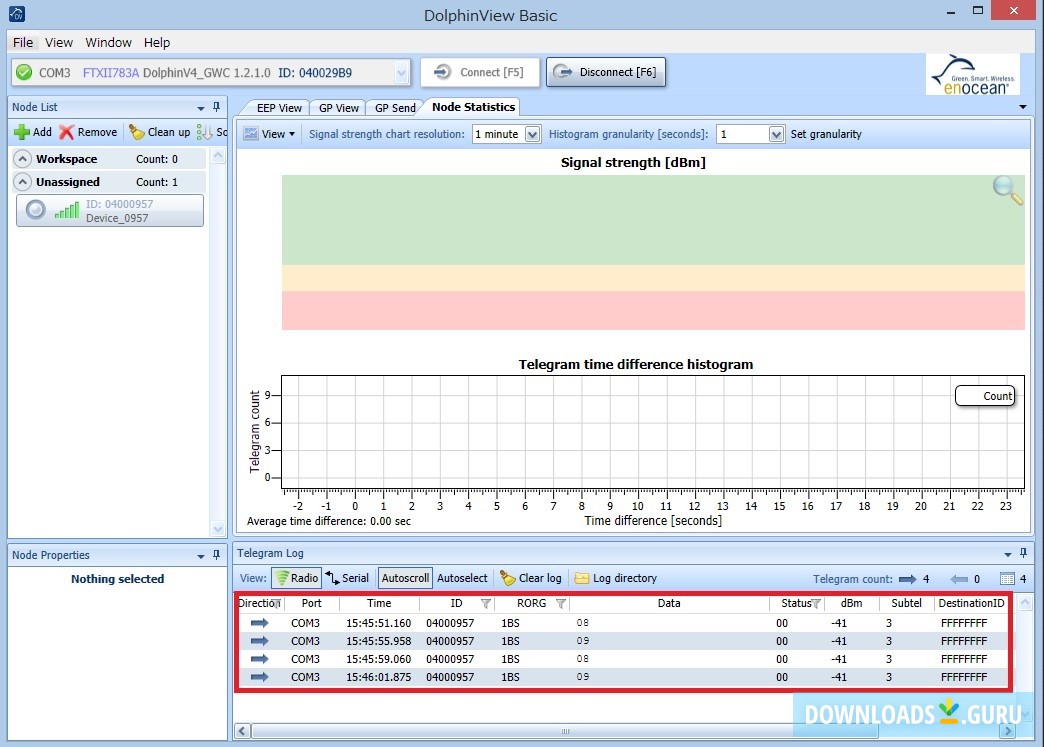
Task: Filter the RORG column
Action: (x=561, y=604)
